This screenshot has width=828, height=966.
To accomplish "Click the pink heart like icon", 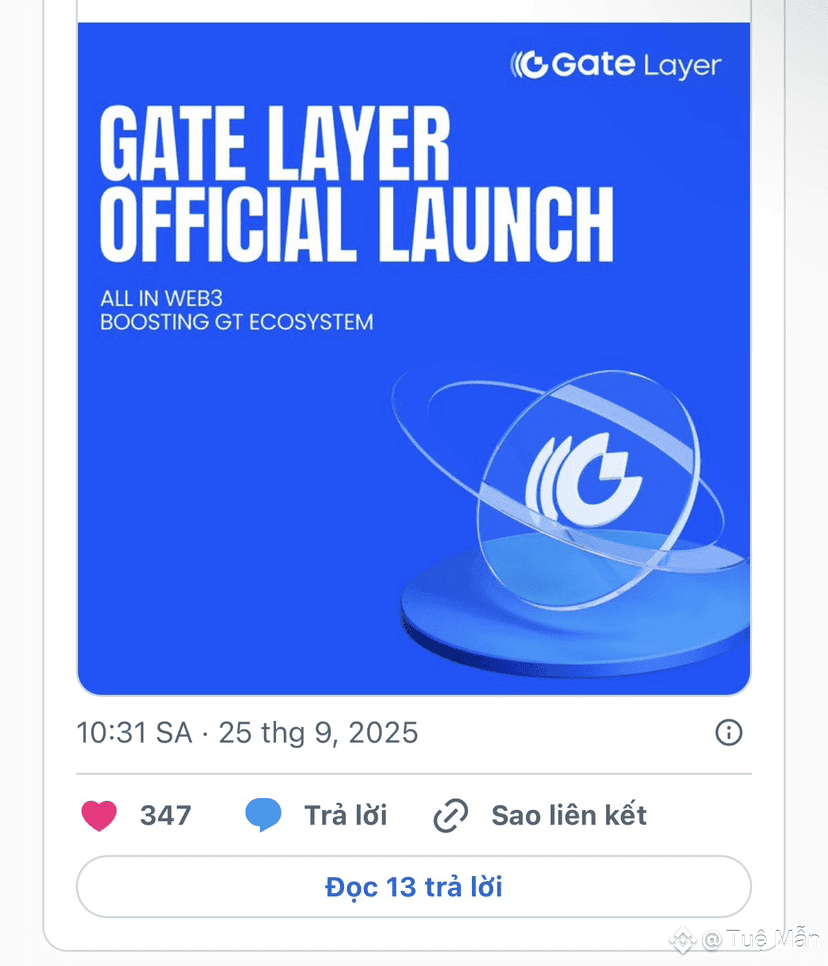I will 99,816.
